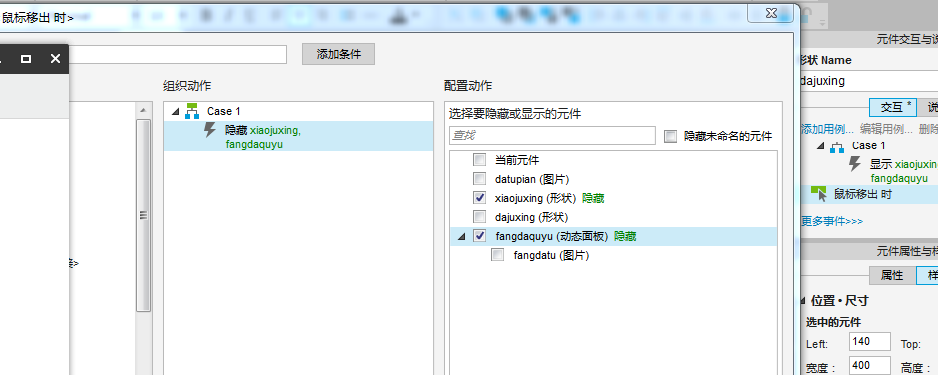Select the 隐藏 xiaojuxing action lightning icon
Viewport: 938px width, 375px height.
tap(210, 130)
